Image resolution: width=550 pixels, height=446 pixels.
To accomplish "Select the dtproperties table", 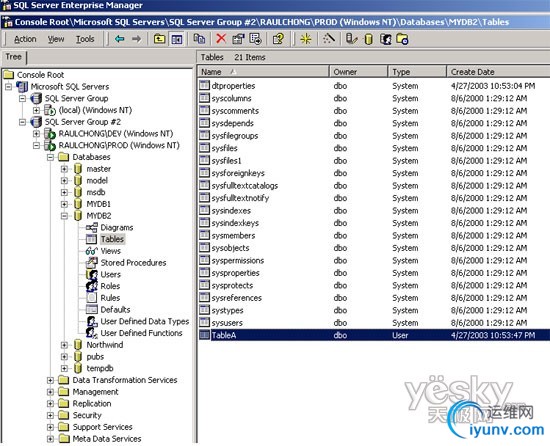I will (x=233, y=86).
